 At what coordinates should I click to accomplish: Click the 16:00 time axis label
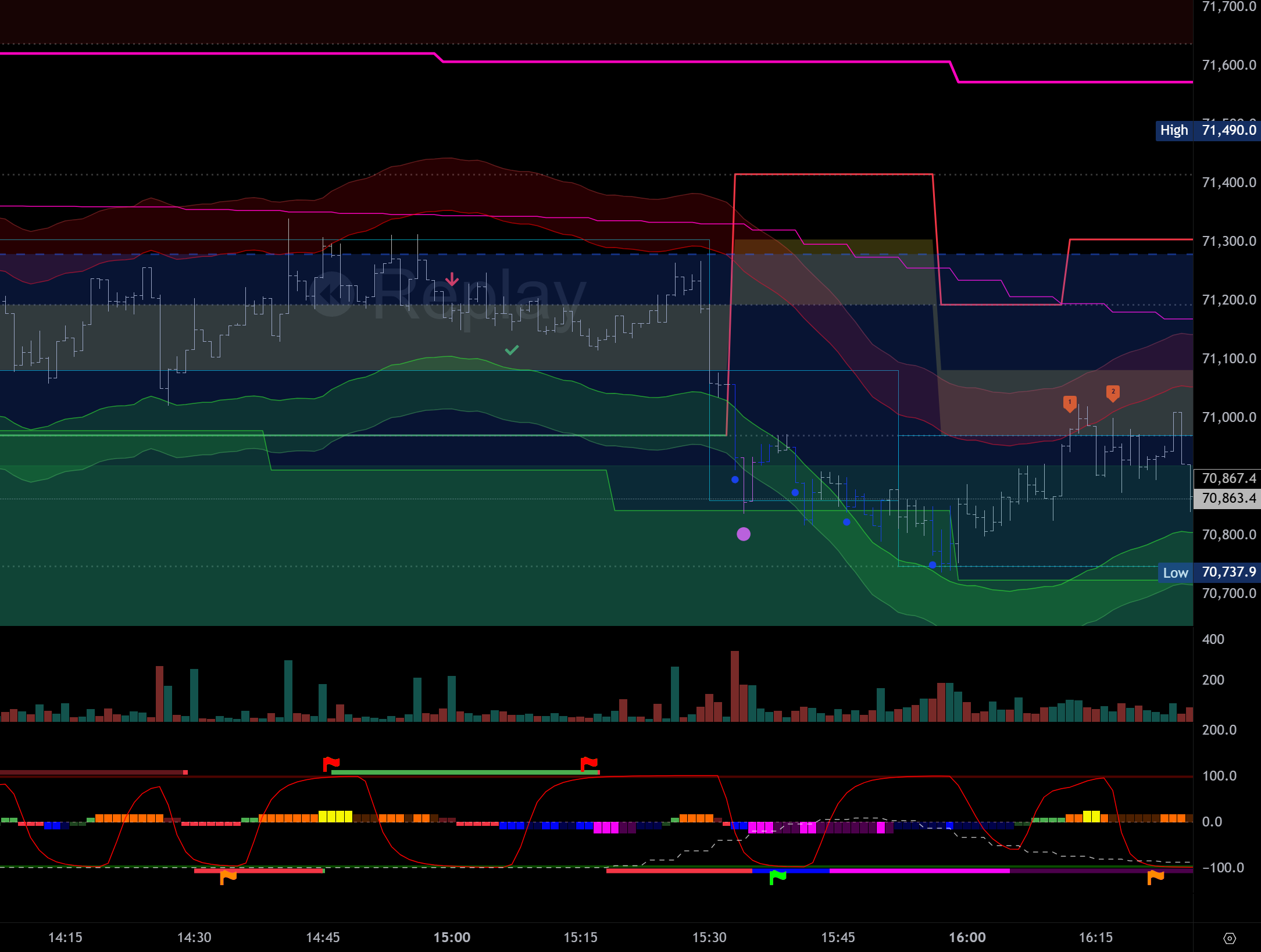(x=967, y=937)
